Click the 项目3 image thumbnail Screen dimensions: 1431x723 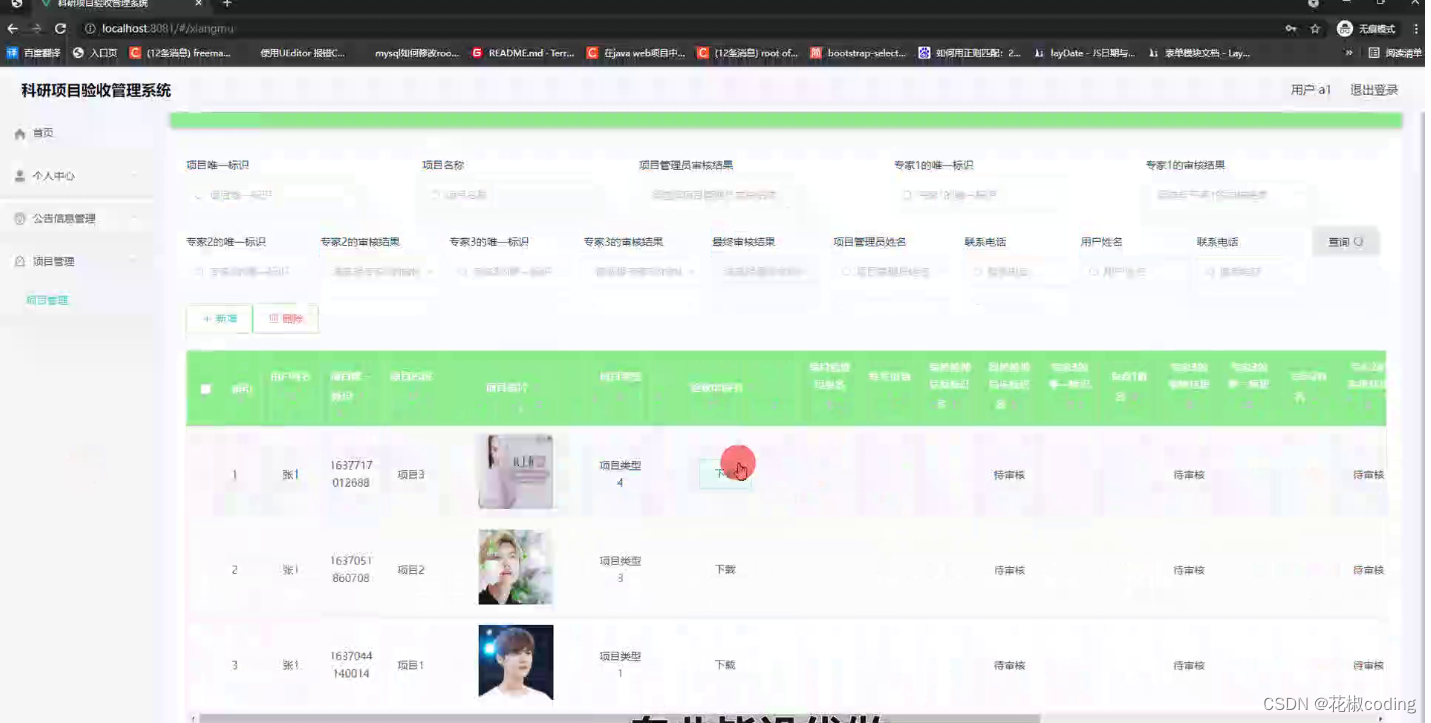[x=515, y=473]
